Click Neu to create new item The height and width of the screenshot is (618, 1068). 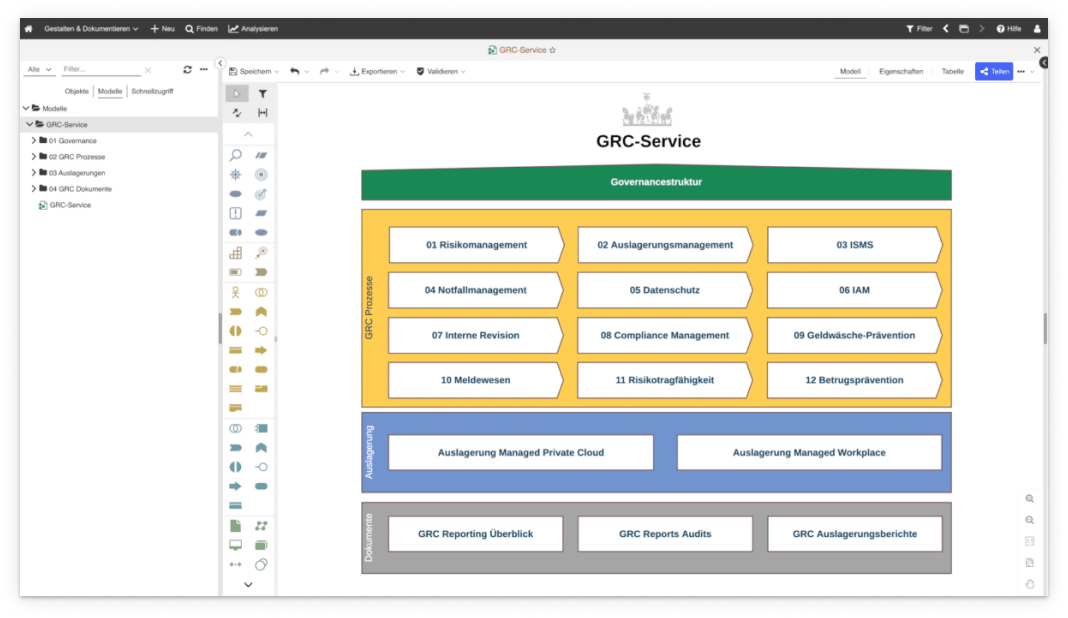pos(163,29)
